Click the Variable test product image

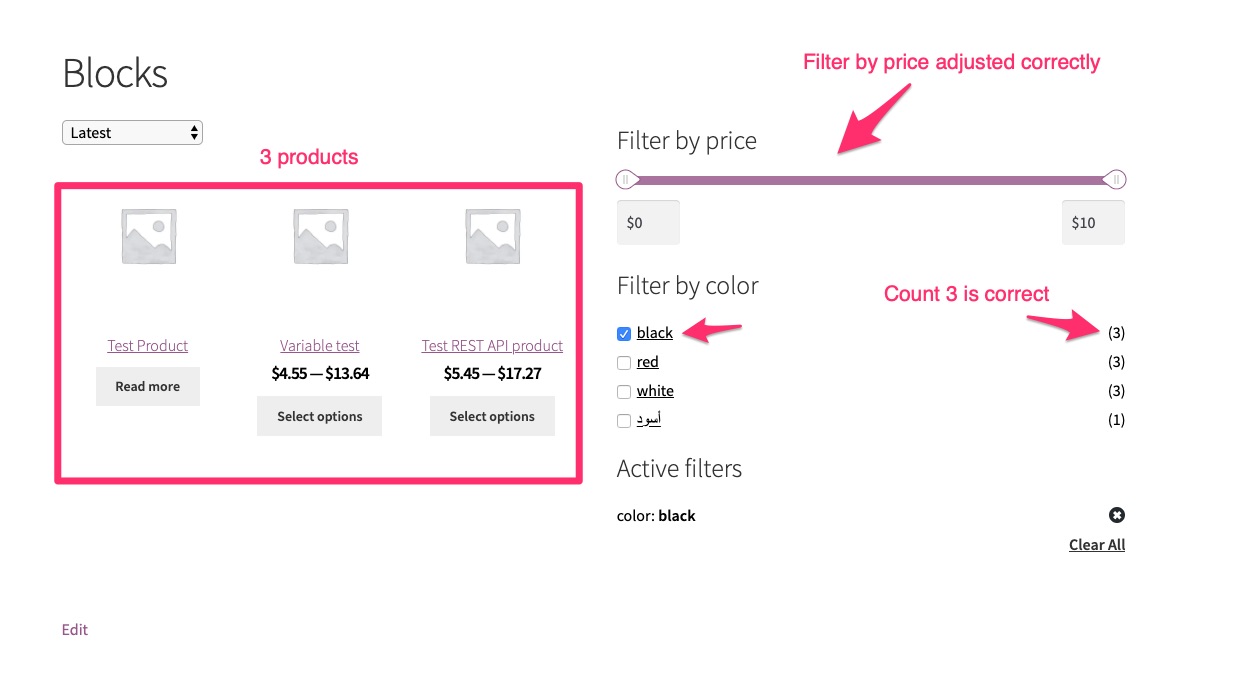[319, 235]
